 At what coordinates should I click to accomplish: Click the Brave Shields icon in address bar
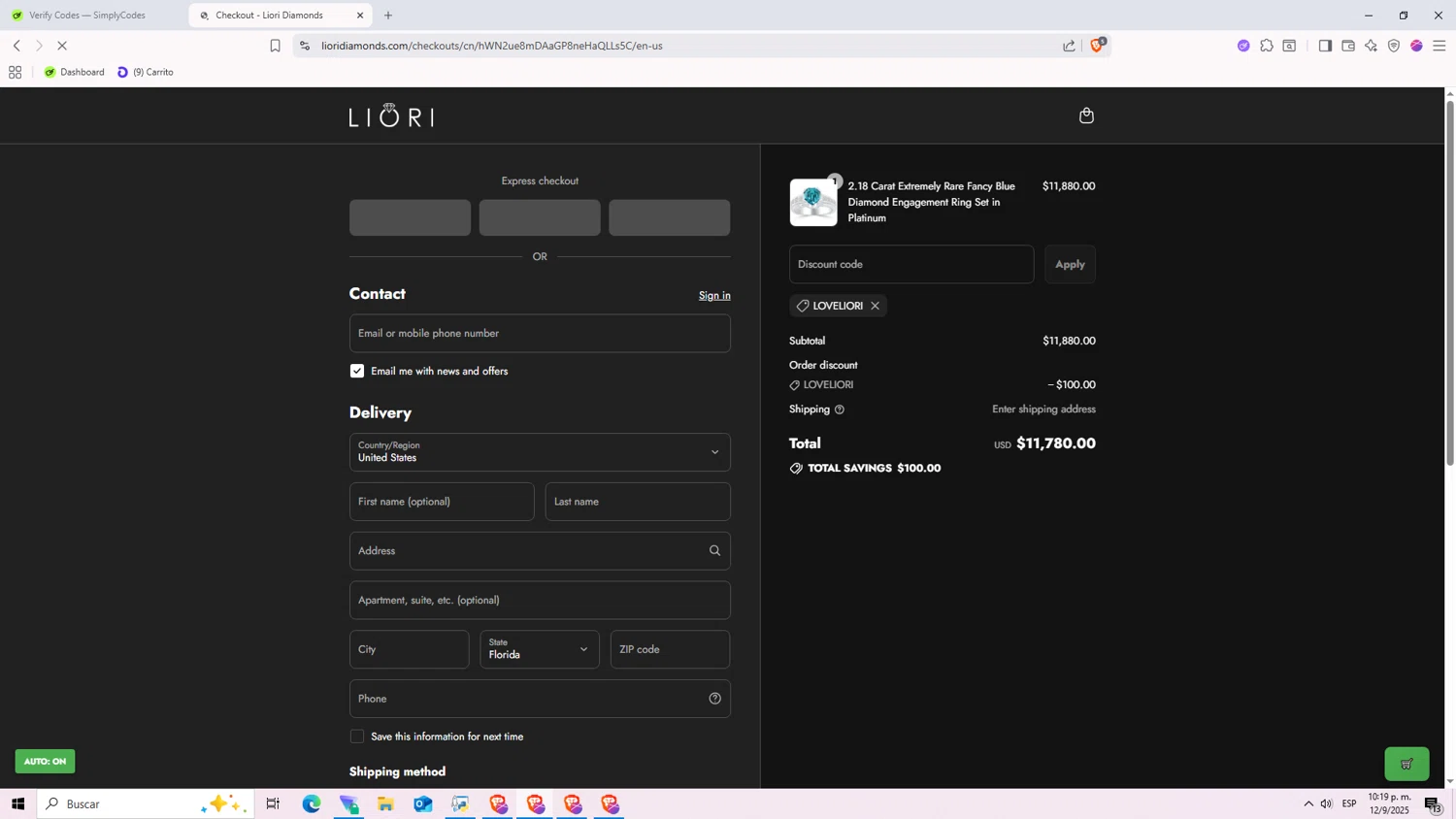coord(1097,45)
